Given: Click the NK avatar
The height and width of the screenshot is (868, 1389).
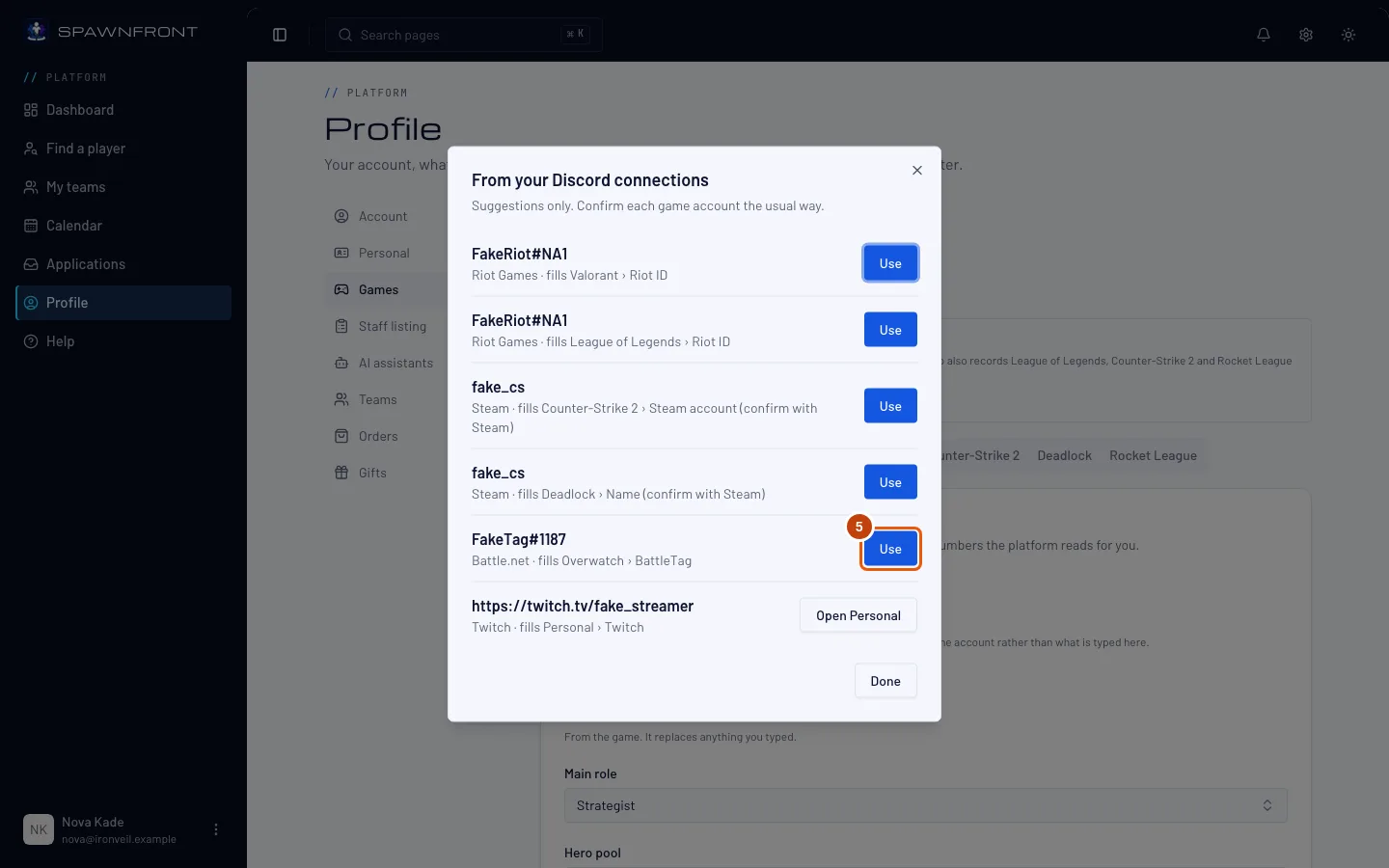Looking at the screenshot, I should (x=39, y=829).
